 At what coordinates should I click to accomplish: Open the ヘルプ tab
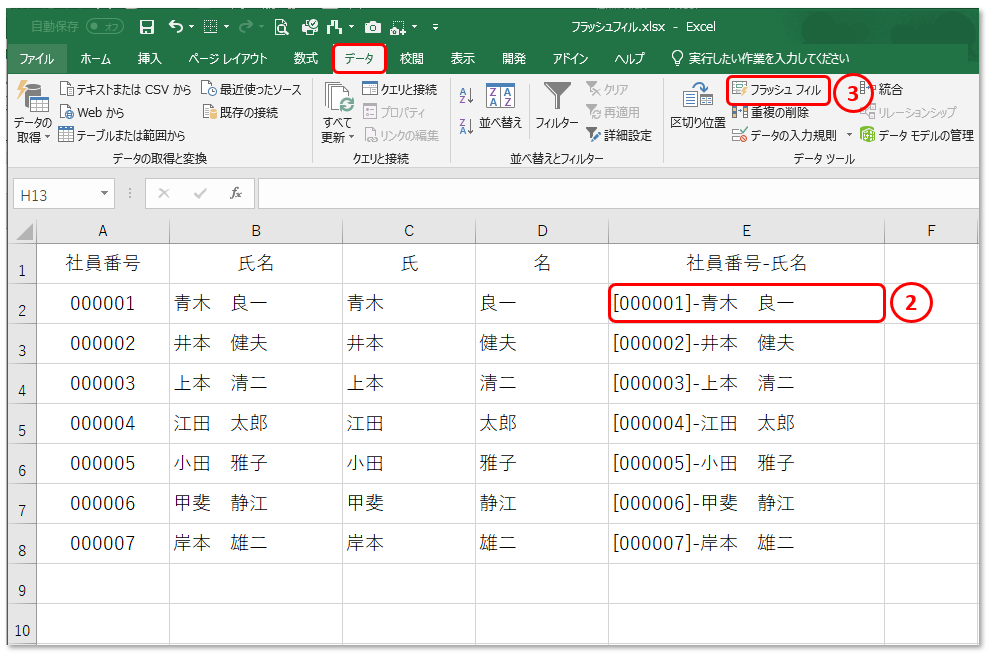point(629,59)
